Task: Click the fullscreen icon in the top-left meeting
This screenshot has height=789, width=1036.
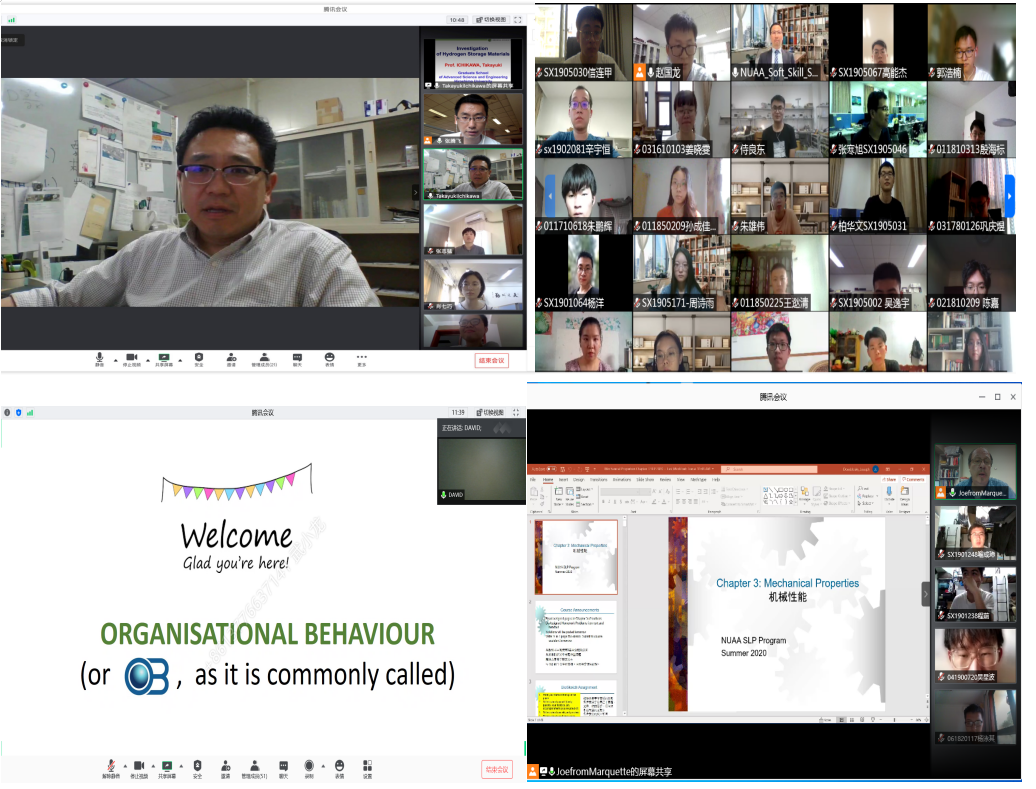Action: point(518,20)
